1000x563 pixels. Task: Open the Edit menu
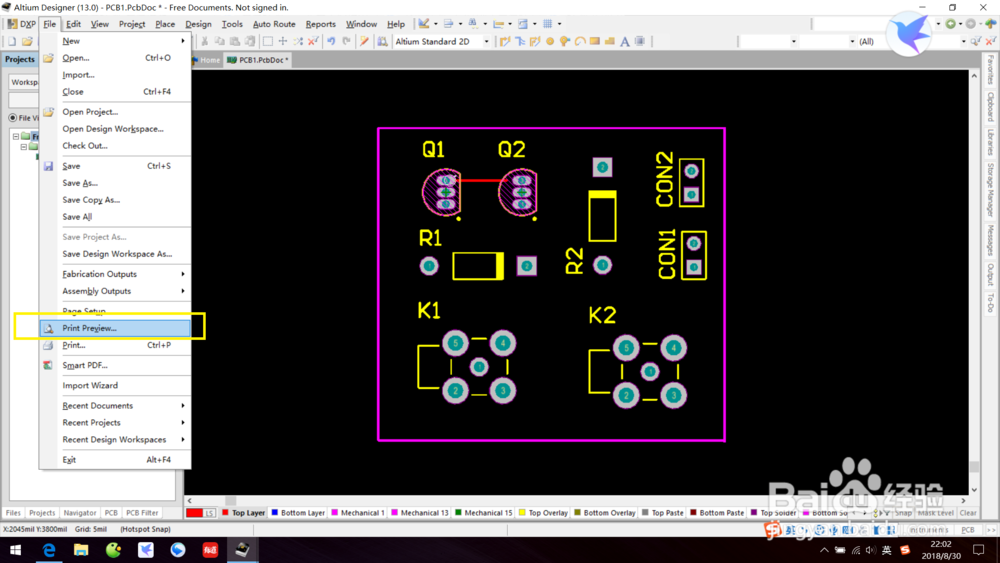coord(73,24)
